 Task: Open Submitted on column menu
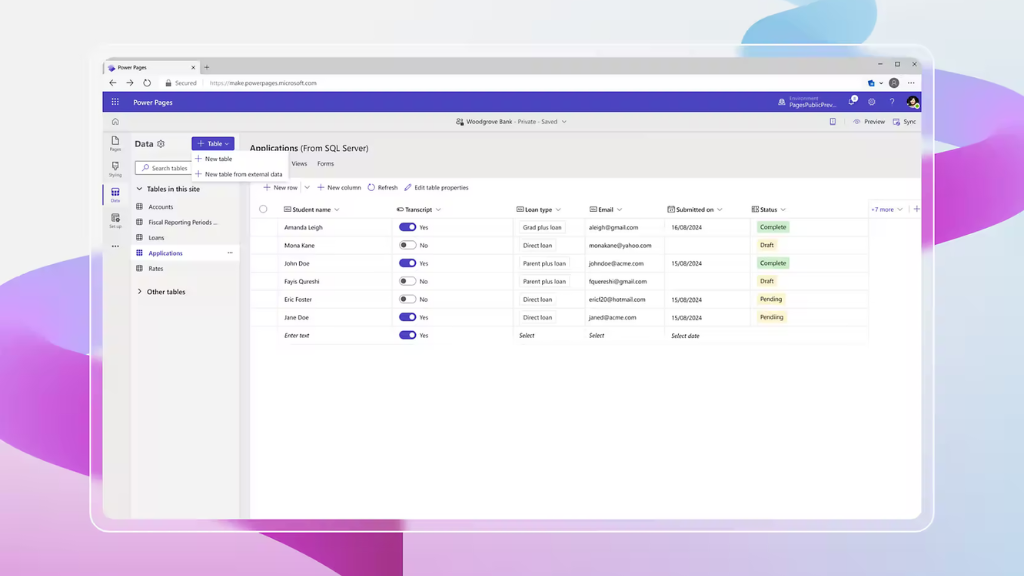pyautogui.click(x=720, y=210)
